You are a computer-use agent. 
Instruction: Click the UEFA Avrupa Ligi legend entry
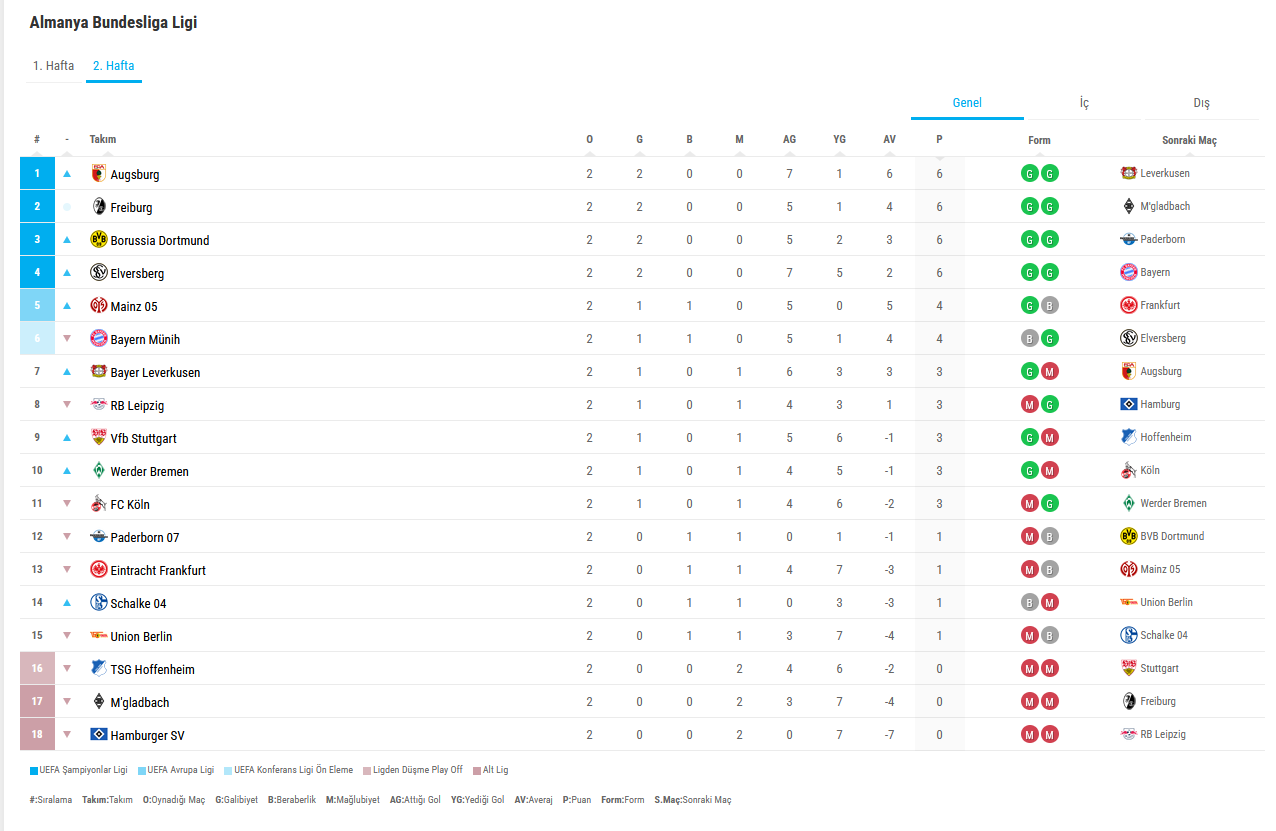176,770
